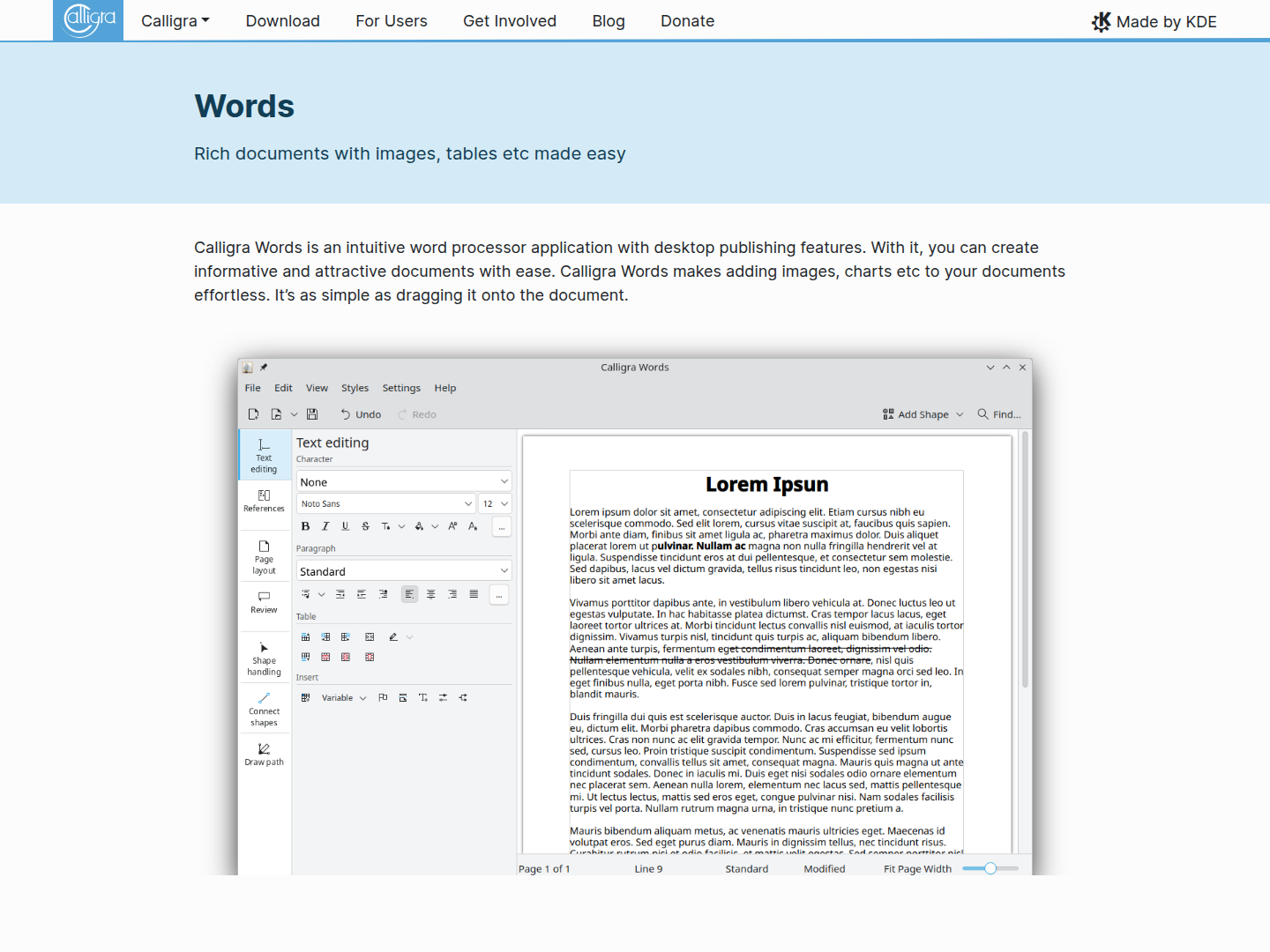Image resolution: width=1270 pixels, height=952 pixels.
Task: Click the Open document icon
Action: tap(276, 414)
